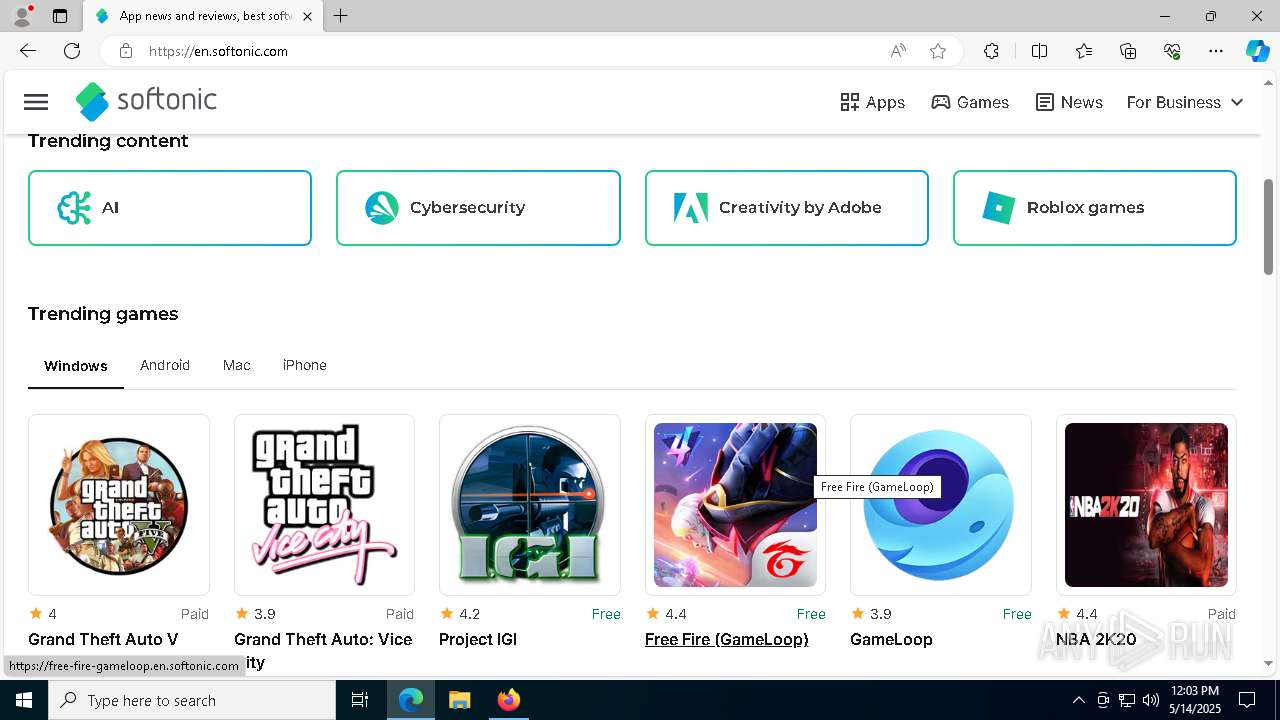Screen dimensions: 1280x720
Task: Open the taskbar clock and date
Action: (1195, 700)
